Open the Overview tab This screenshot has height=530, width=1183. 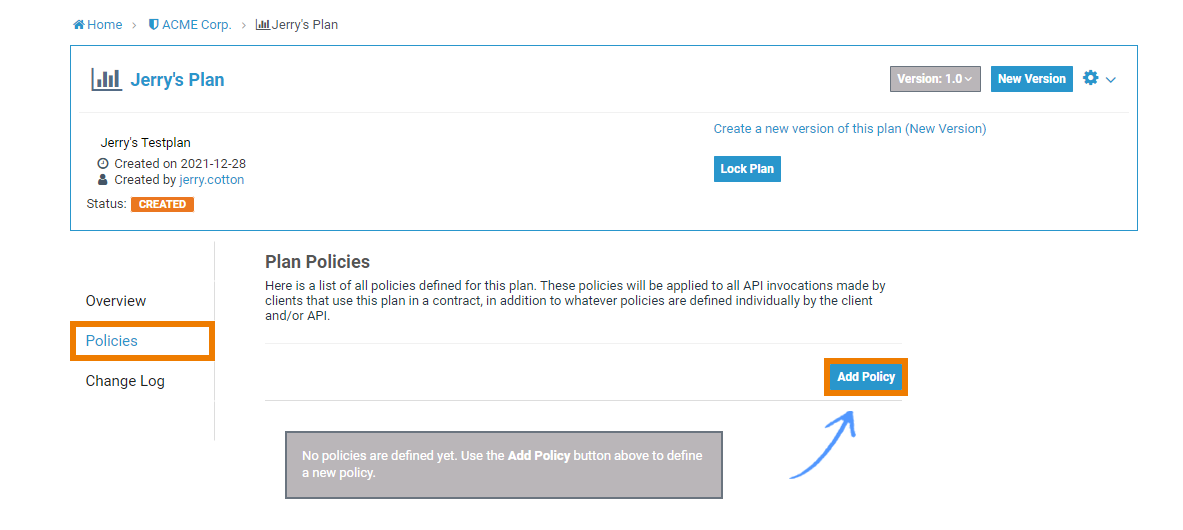pyautogui.click(x=116, y=301)
